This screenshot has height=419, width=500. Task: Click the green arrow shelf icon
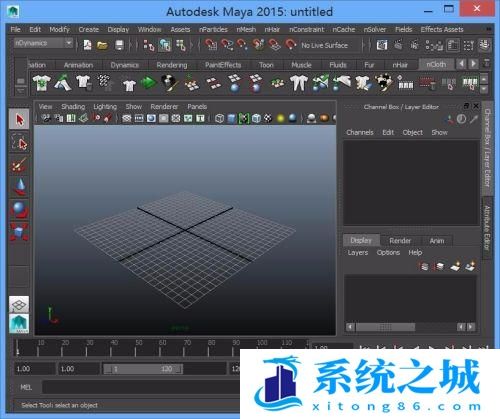pos(148,82)
